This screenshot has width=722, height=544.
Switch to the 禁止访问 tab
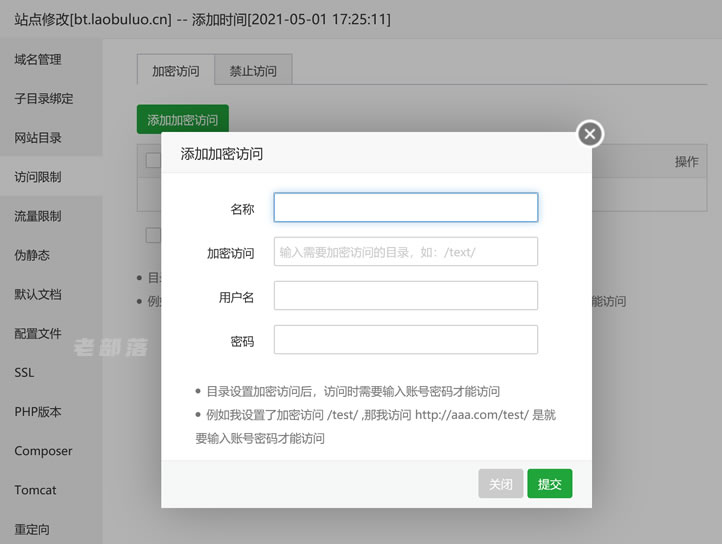click(253, 71)
